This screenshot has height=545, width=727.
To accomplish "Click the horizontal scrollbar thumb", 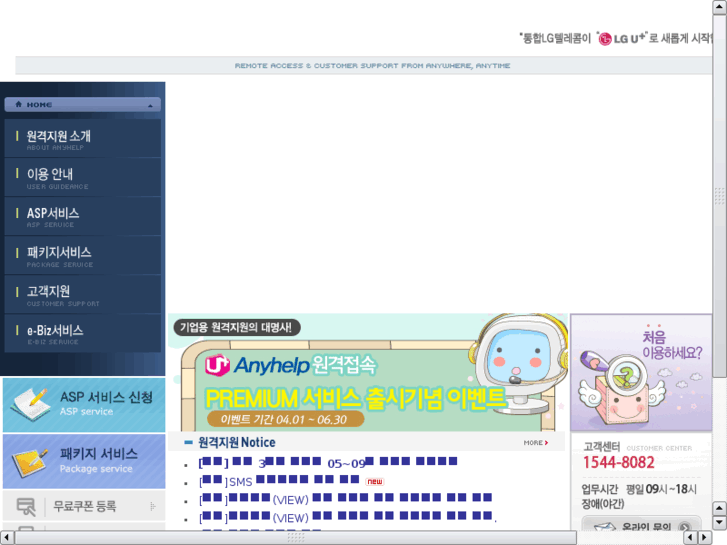I will point(296,538).
